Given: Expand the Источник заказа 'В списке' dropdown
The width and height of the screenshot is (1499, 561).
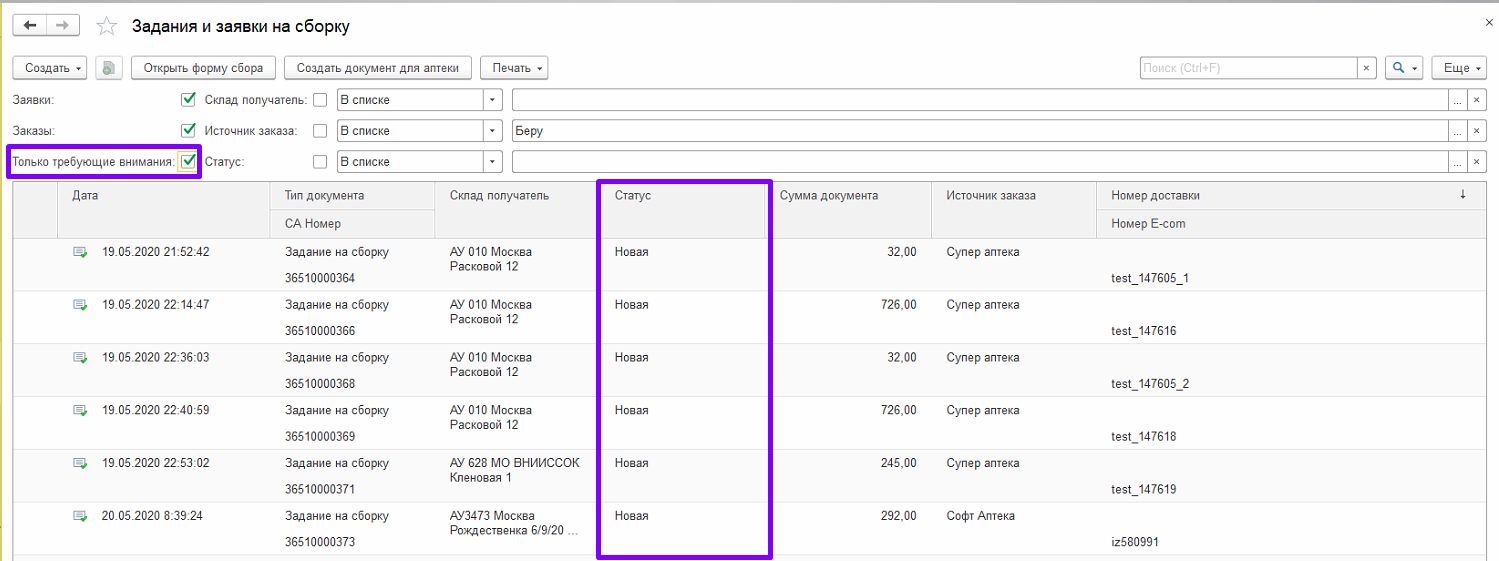Looking at the screenshot, I should click(492, 131).
